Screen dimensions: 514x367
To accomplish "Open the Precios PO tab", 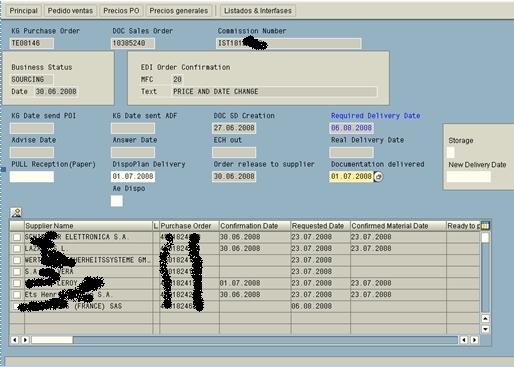I will tap(121, 11).
